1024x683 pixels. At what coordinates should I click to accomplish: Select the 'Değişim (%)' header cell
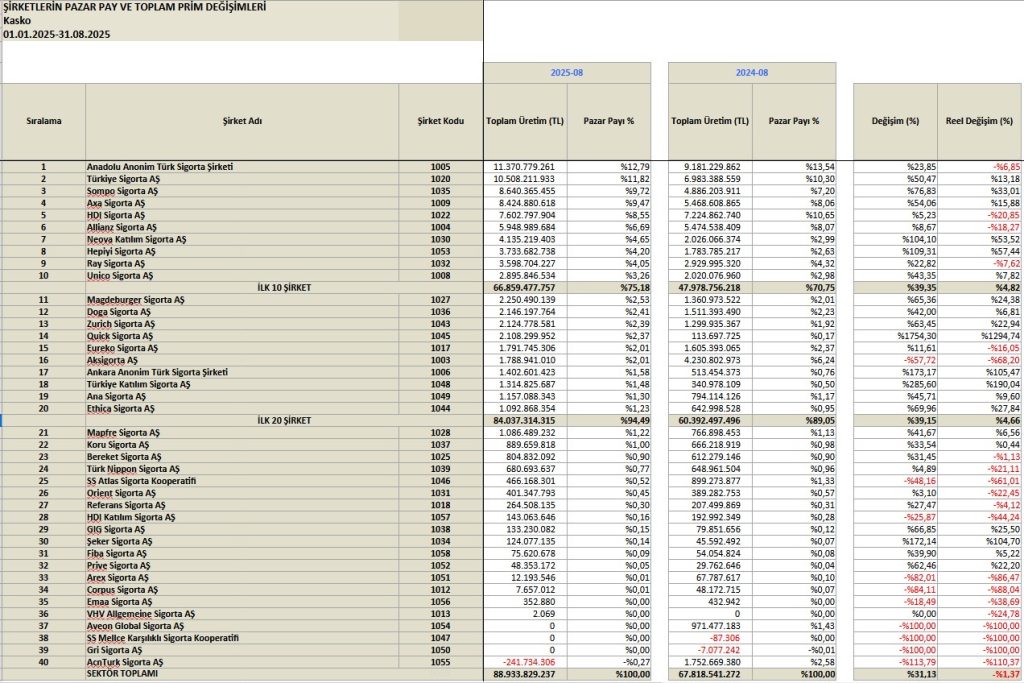[895, 121]
